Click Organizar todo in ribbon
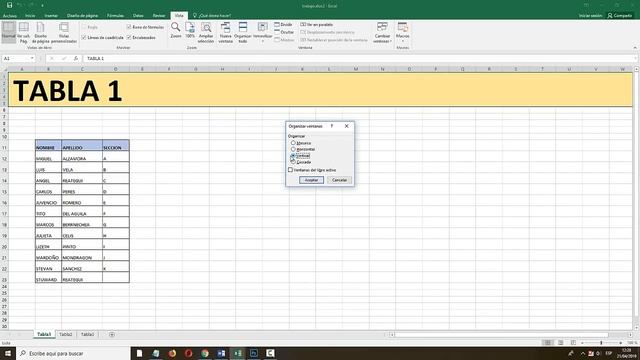The width and height of the screenshot is (640, 360). (x=242, y=33)
